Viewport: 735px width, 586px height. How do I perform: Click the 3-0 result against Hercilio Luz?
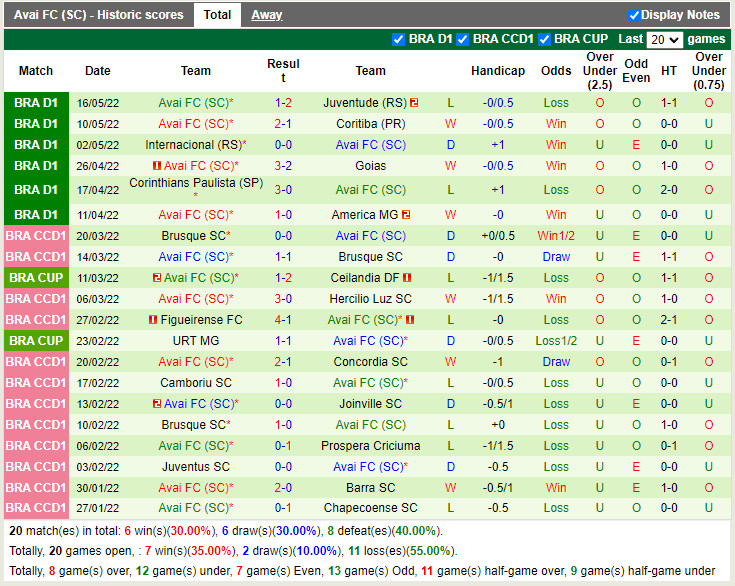283,299
